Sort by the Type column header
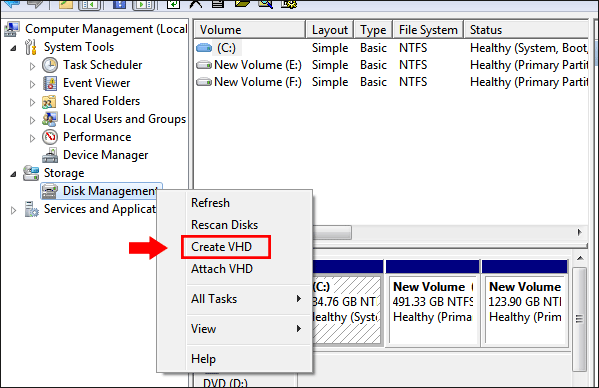The width and height of the screenshot is (599, 388). (373, 30)
